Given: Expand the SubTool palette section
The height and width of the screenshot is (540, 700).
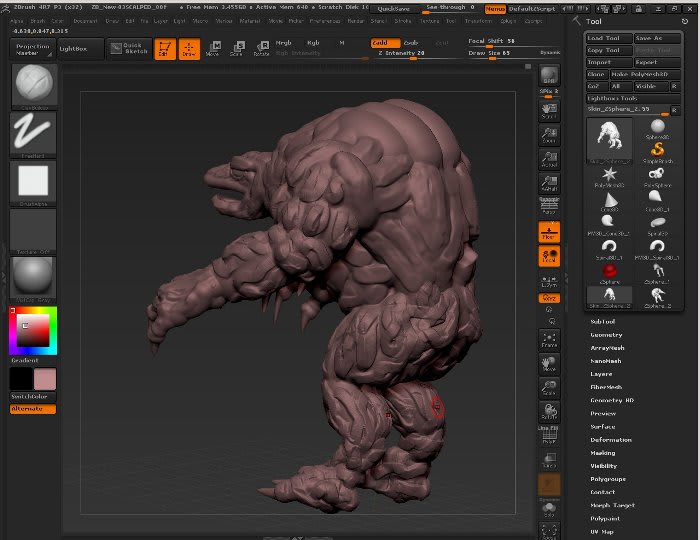Looking at the screenshot, I should [x=603, y=321].
